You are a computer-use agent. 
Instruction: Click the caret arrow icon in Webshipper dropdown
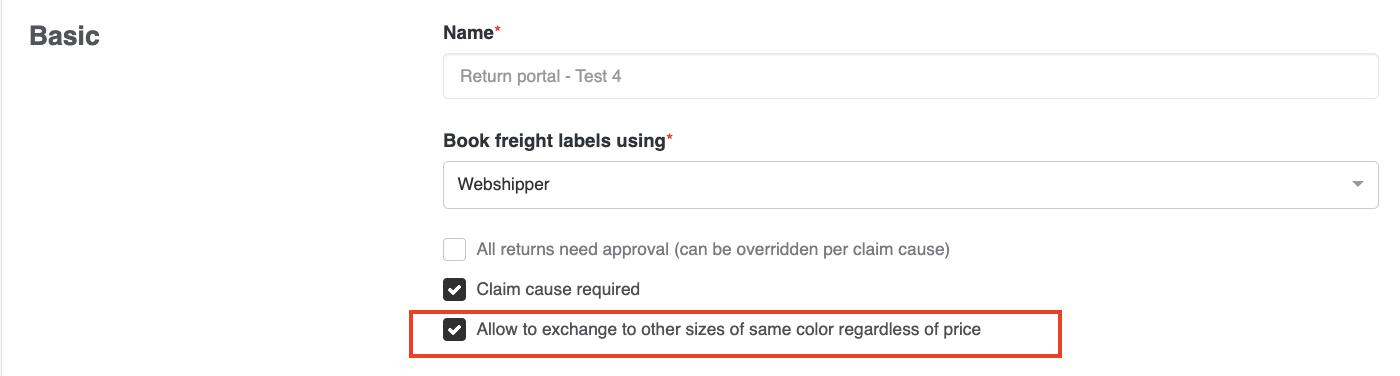(1357, 185)
